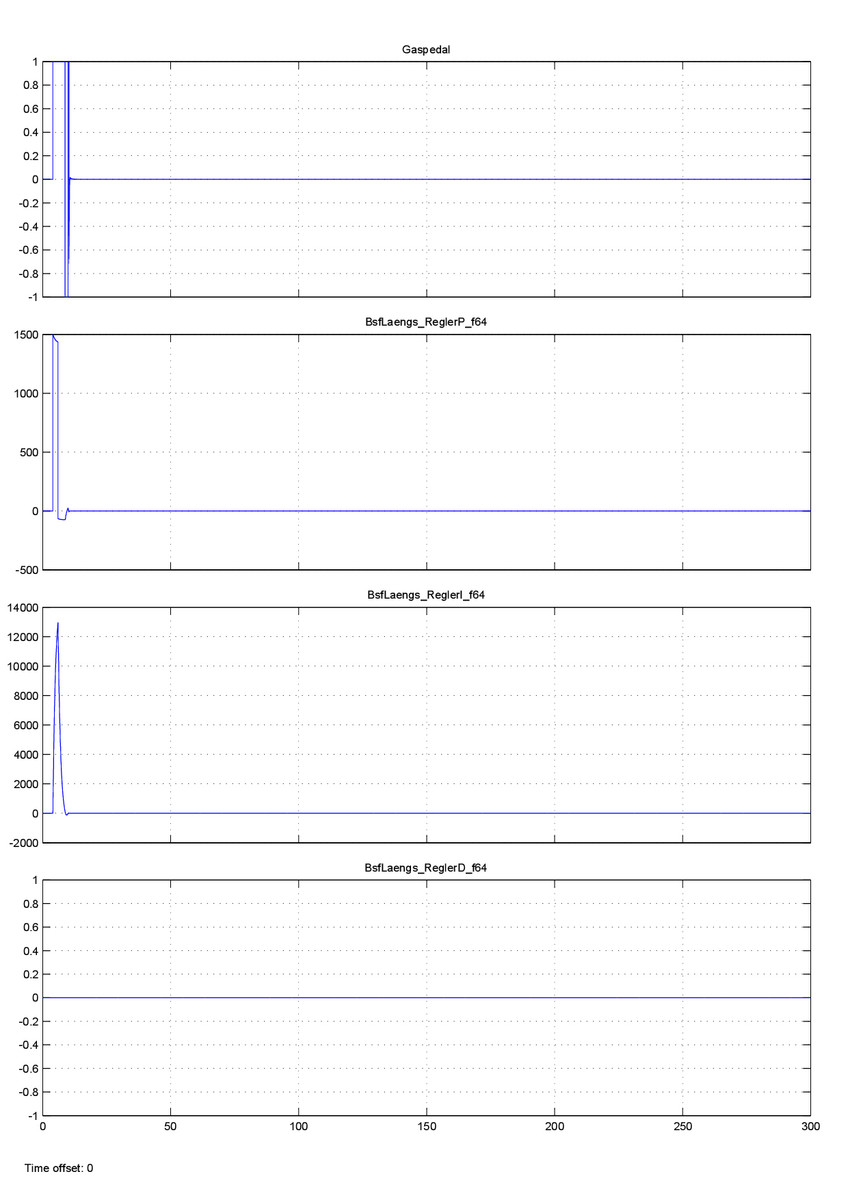Click the 150 label on the time axis
Viewport: 848px width, 1200px height.
point(426,1127)
